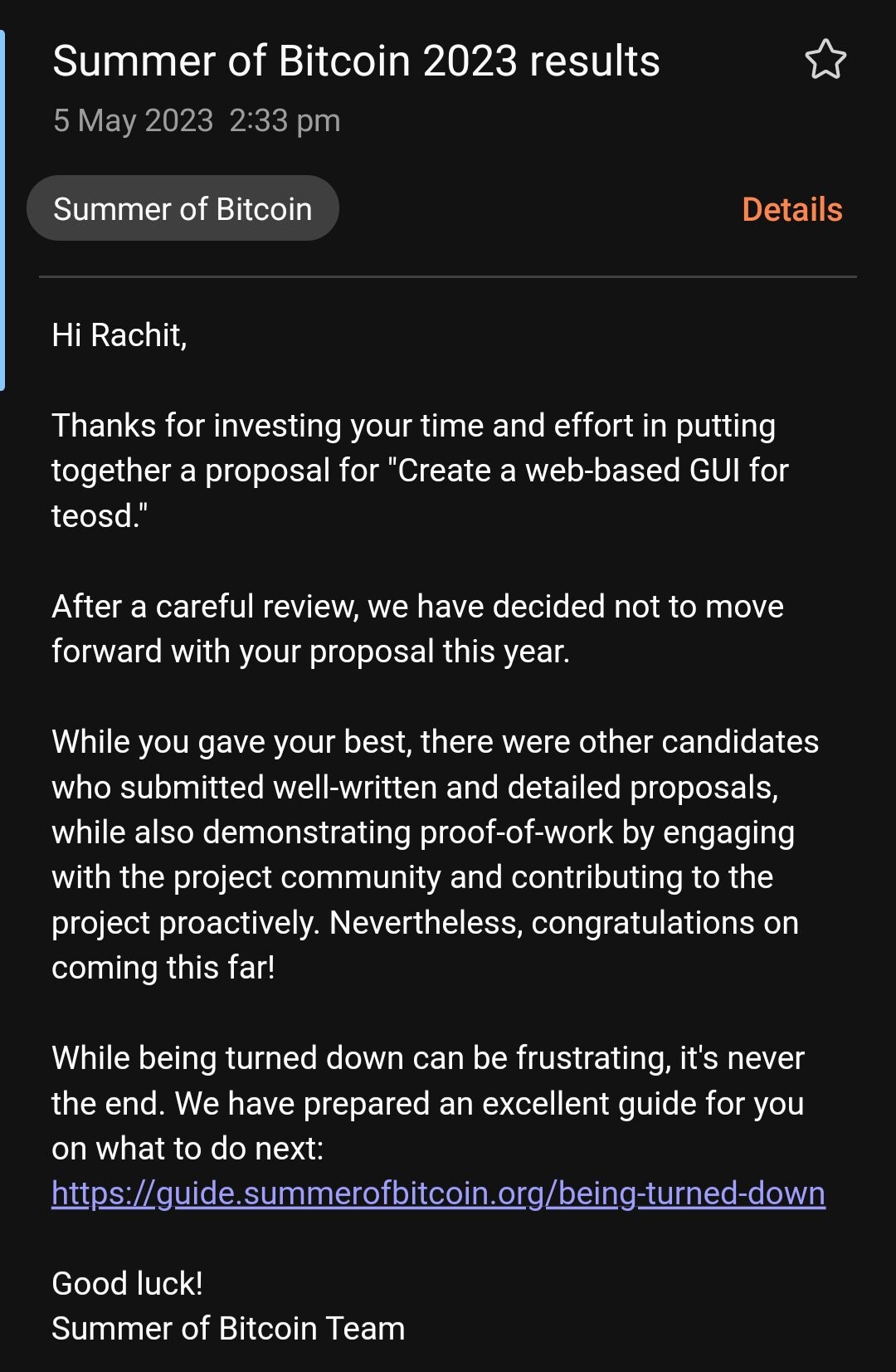Tap the "While being turned down" line

428,1058
